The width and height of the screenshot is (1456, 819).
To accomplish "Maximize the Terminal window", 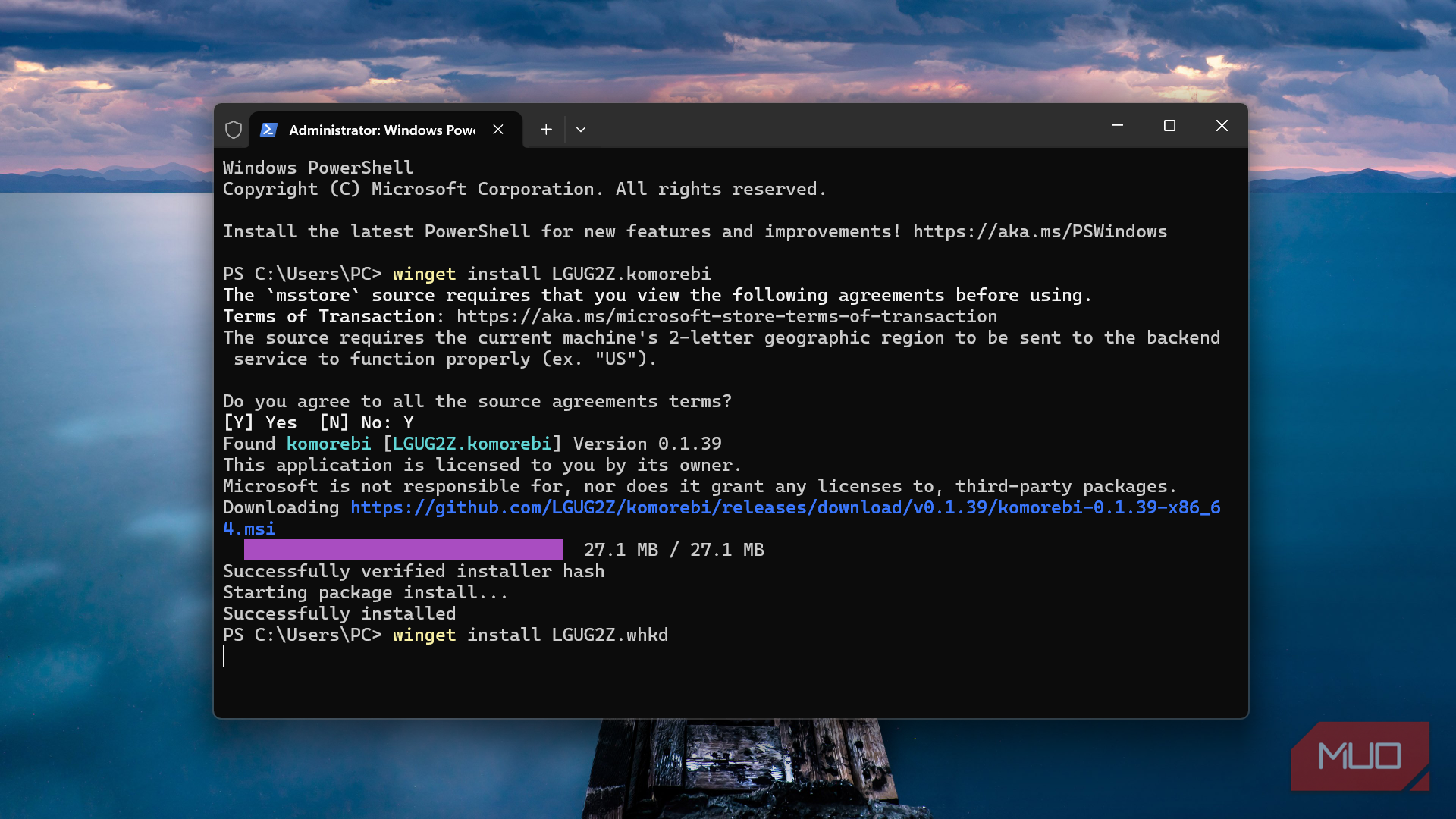I will tap(1169, 125).
